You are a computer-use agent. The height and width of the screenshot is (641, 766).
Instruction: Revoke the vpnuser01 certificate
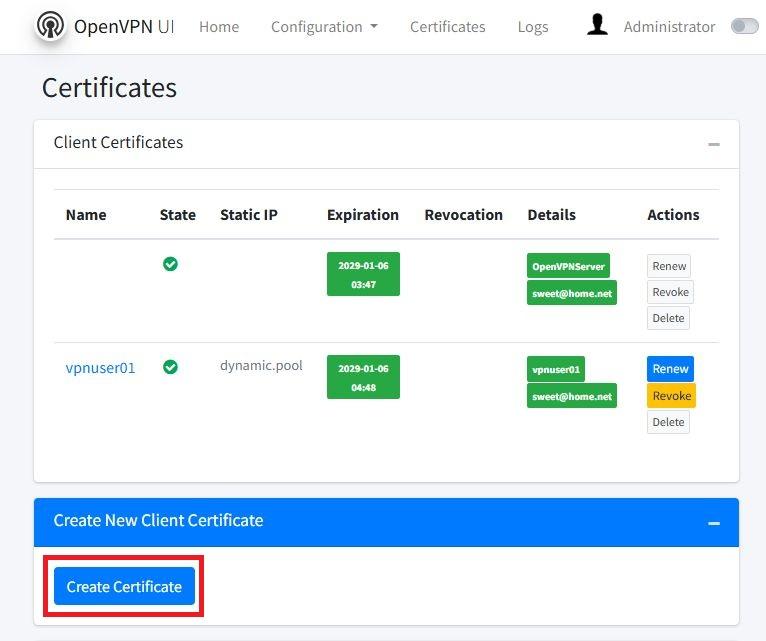(671, 396)
